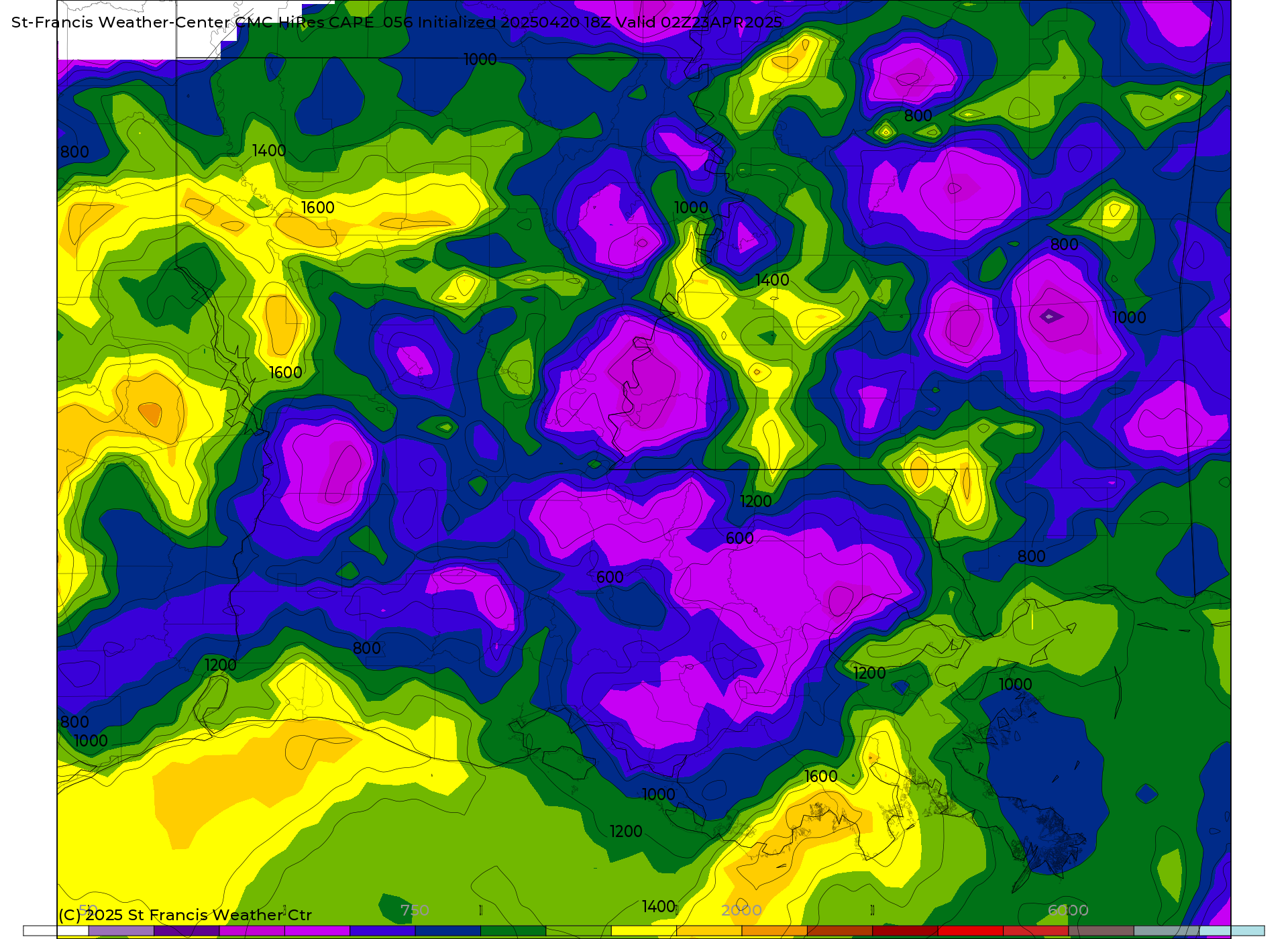
Task: Select the dark purple swatch in the color bar
Action: (186, 931)
